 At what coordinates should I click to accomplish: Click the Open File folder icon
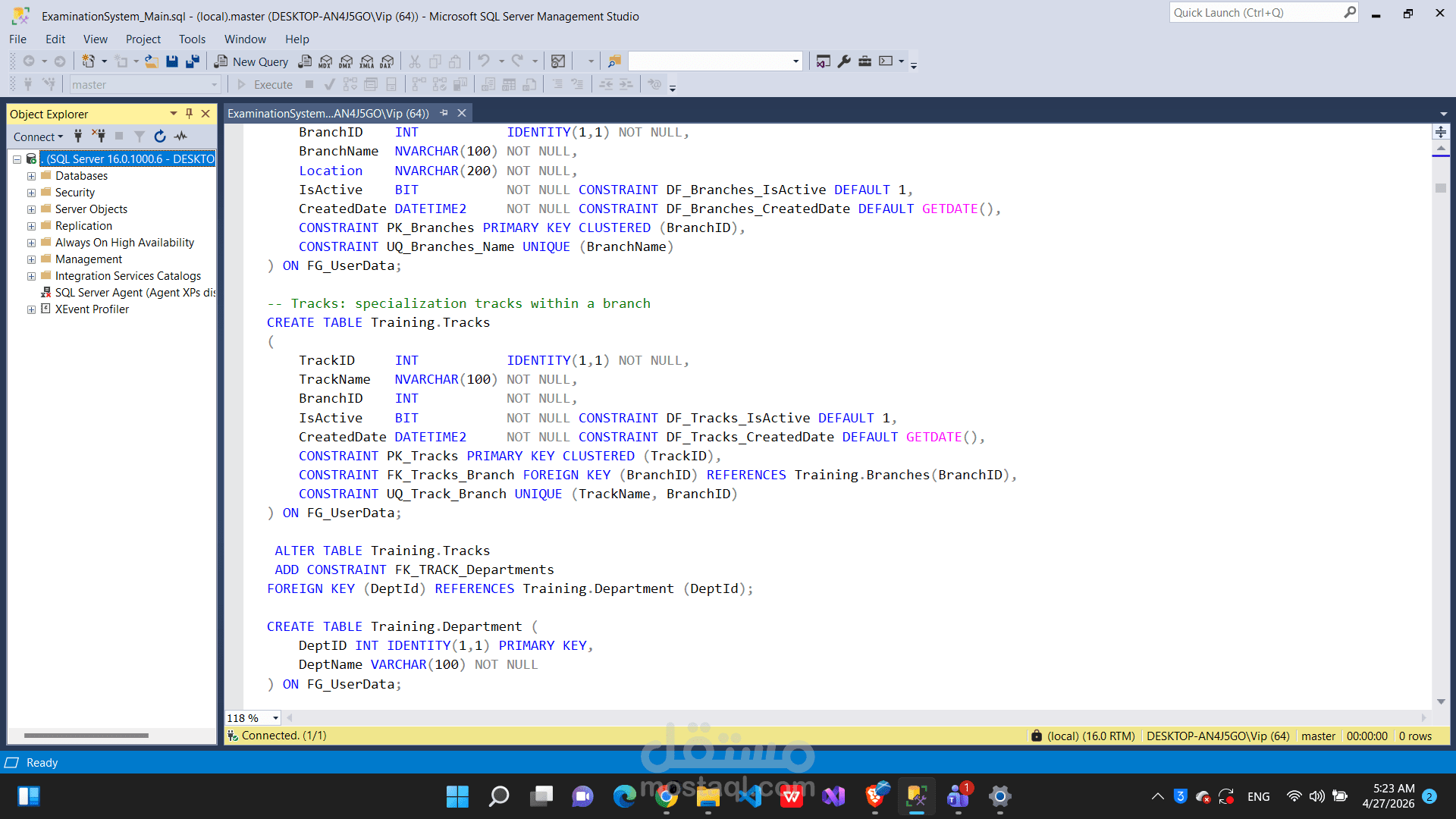coord(152,61)
